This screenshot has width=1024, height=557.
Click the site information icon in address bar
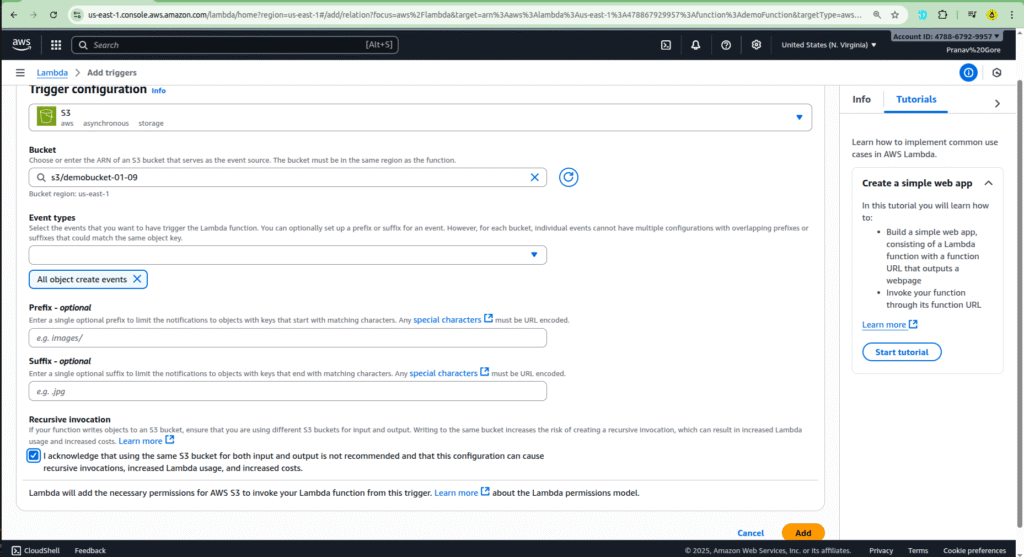(77, 14)
